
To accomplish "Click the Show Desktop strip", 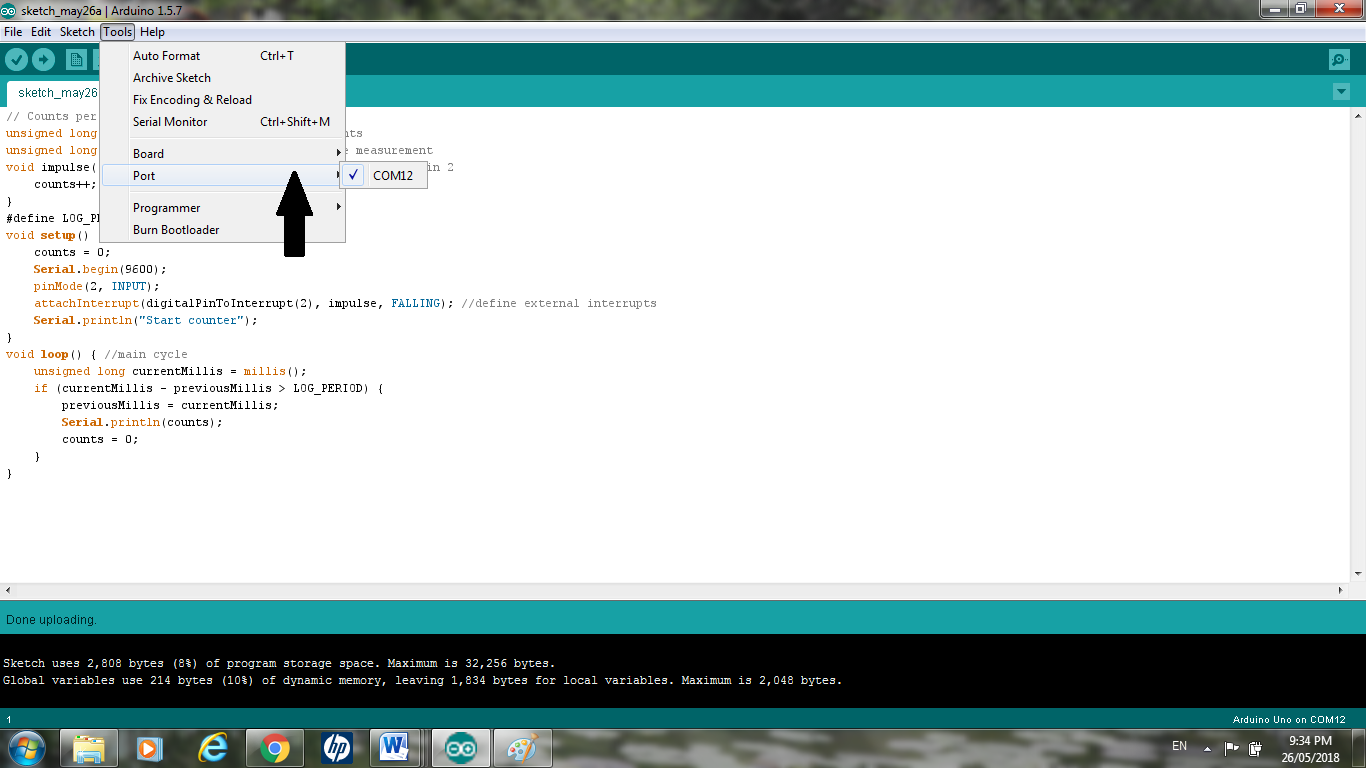I will coord(1358,748).
